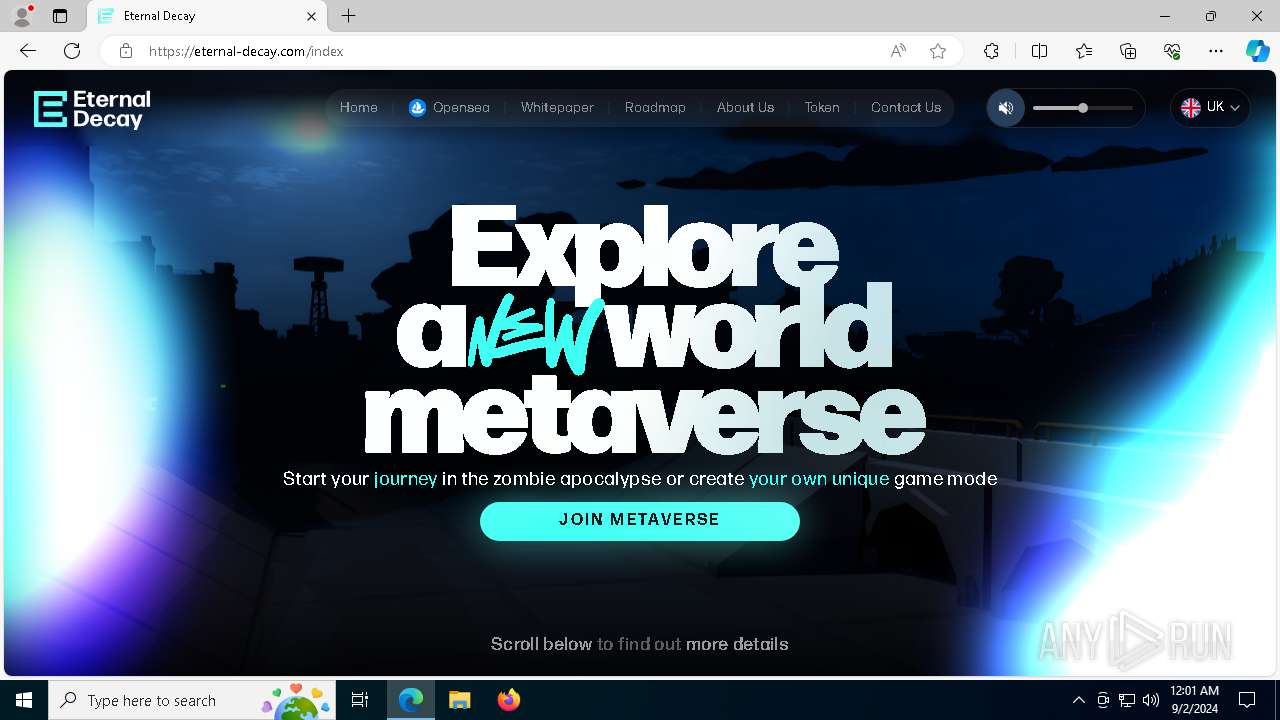This screenshot has width=1280, height=720.
Task: Open Task View on taskbar
Action: pos(360,700)
